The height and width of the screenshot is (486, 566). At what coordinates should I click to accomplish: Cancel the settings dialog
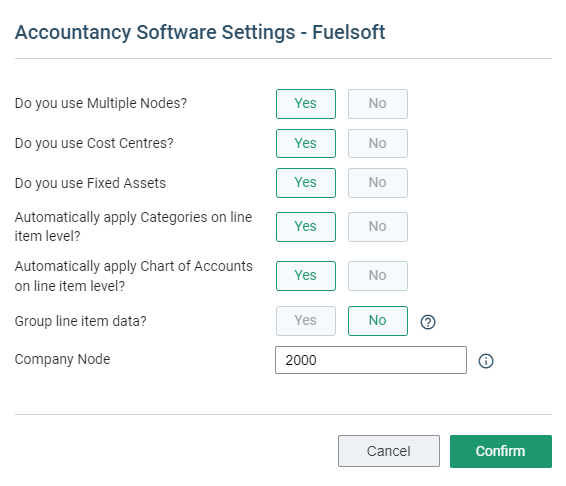[389, 451]
